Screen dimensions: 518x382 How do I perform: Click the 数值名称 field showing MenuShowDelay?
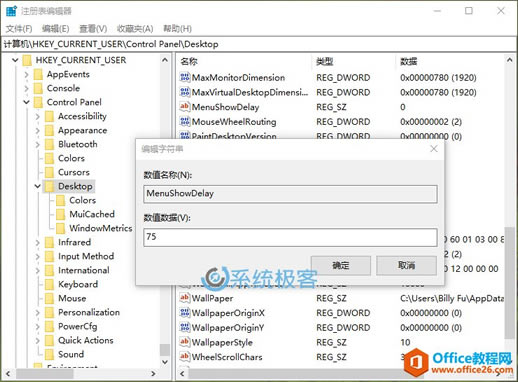point(290,194)
